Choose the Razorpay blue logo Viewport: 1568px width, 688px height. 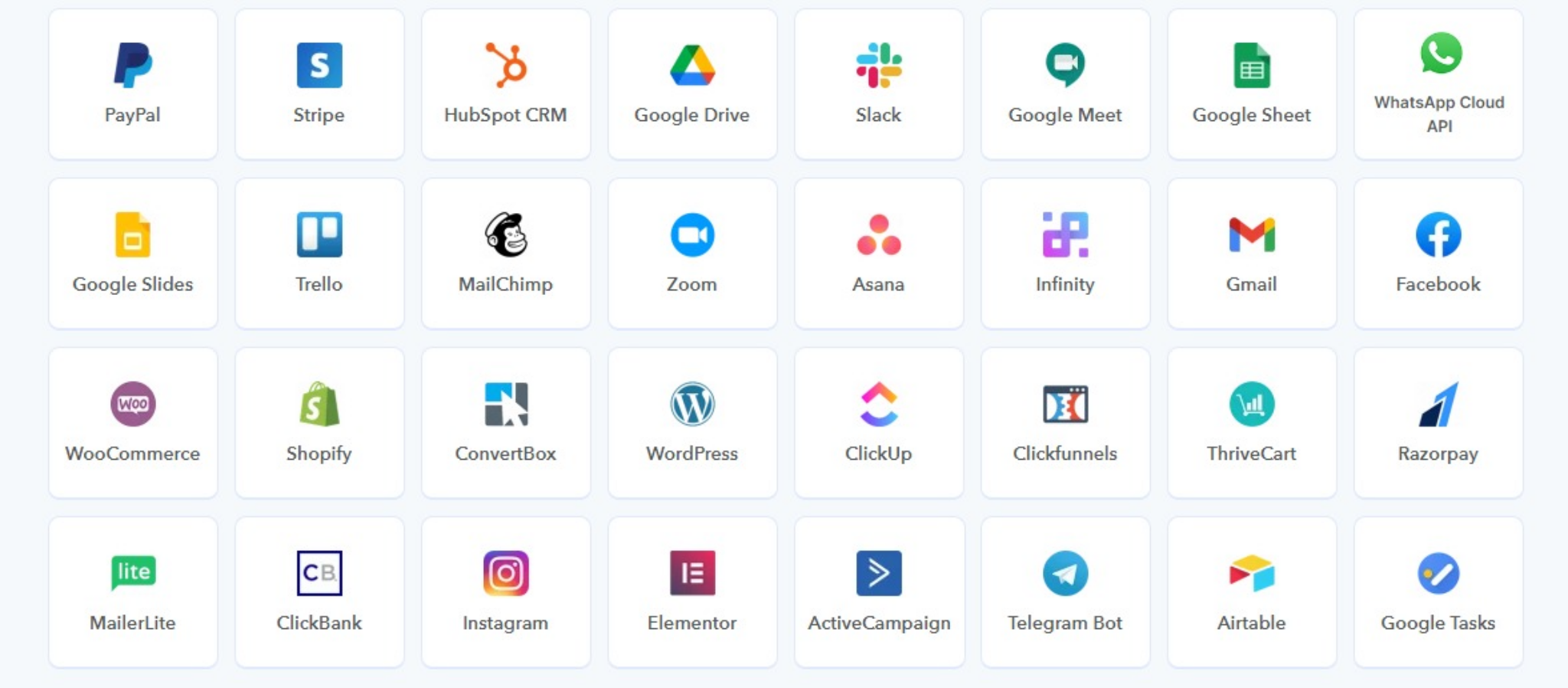pyautogui.click(x=1439, y=404)
